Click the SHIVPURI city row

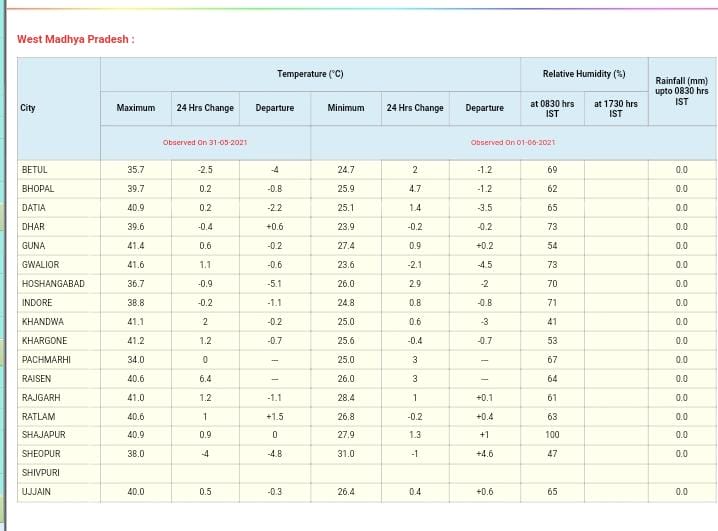(x=41, y=473)
